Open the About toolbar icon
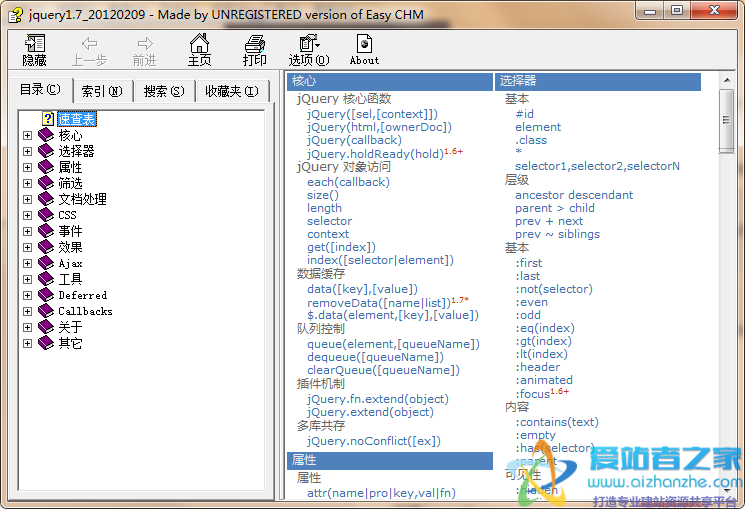 (x=364, y=44)
